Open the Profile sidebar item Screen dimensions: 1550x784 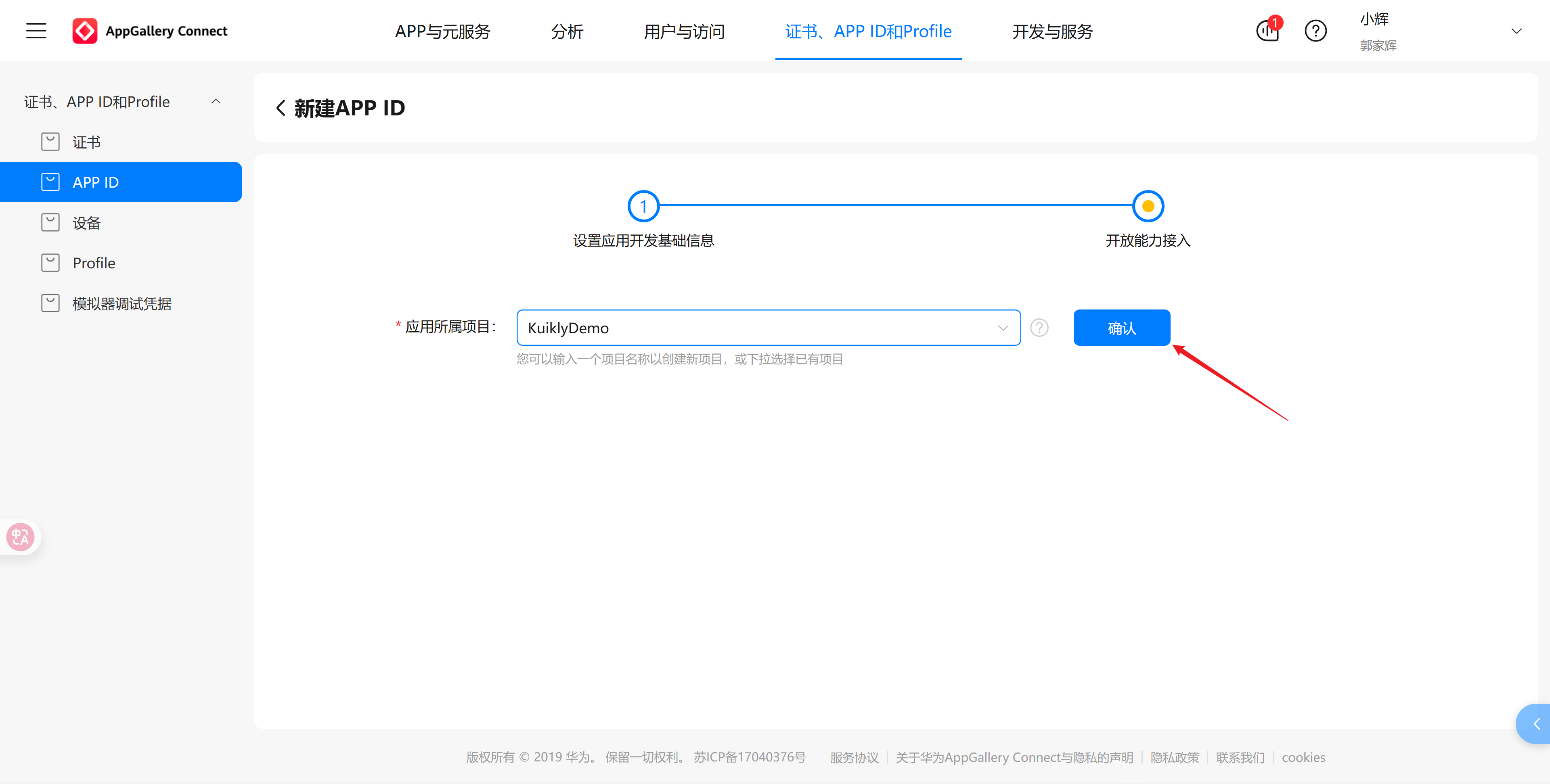pyautogui.click(x=93, y=262)
